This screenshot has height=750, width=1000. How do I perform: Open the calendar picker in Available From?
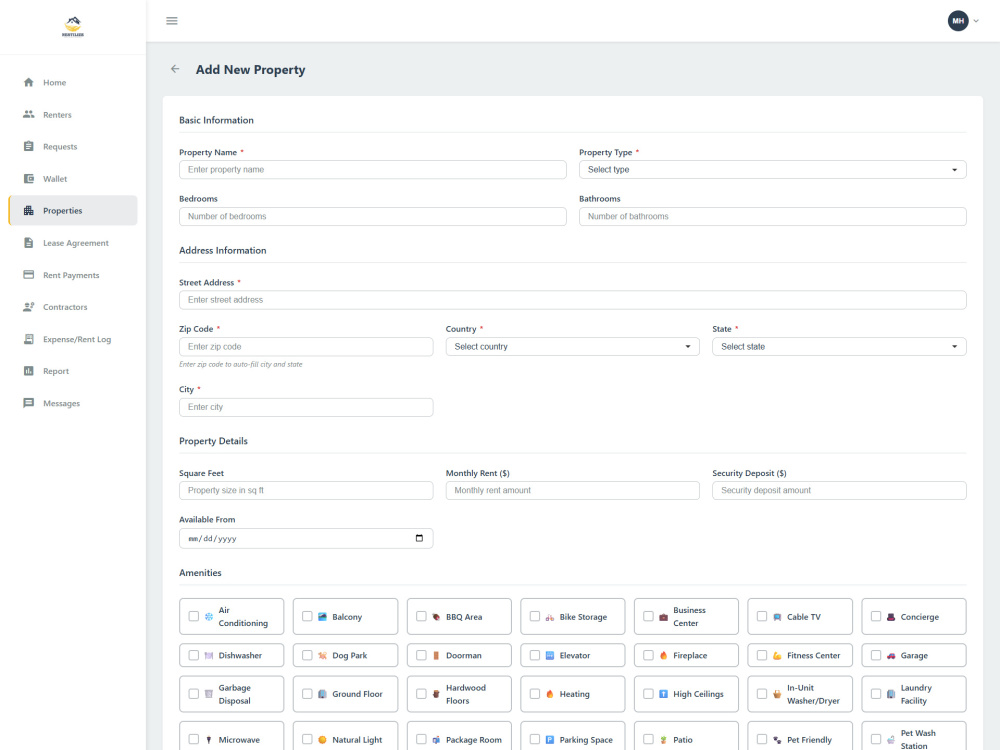point(419,538)
